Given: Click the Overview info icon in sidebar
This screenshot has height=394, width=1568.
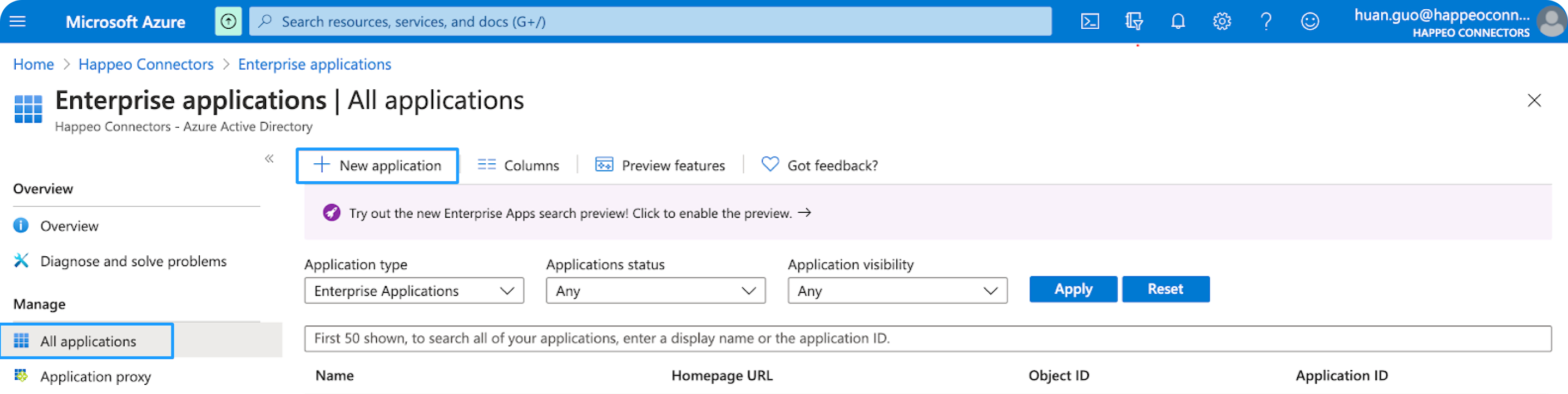Looking at the screenshot, I should tap(21, 226).
